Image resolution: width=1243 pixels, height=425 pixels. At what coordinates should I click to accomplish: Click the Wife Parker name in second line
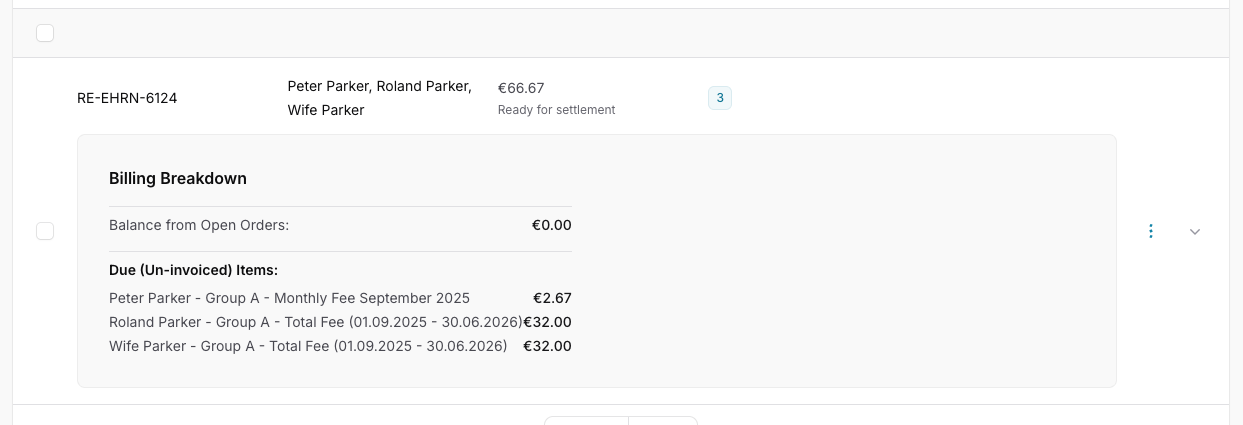[326, 110]
